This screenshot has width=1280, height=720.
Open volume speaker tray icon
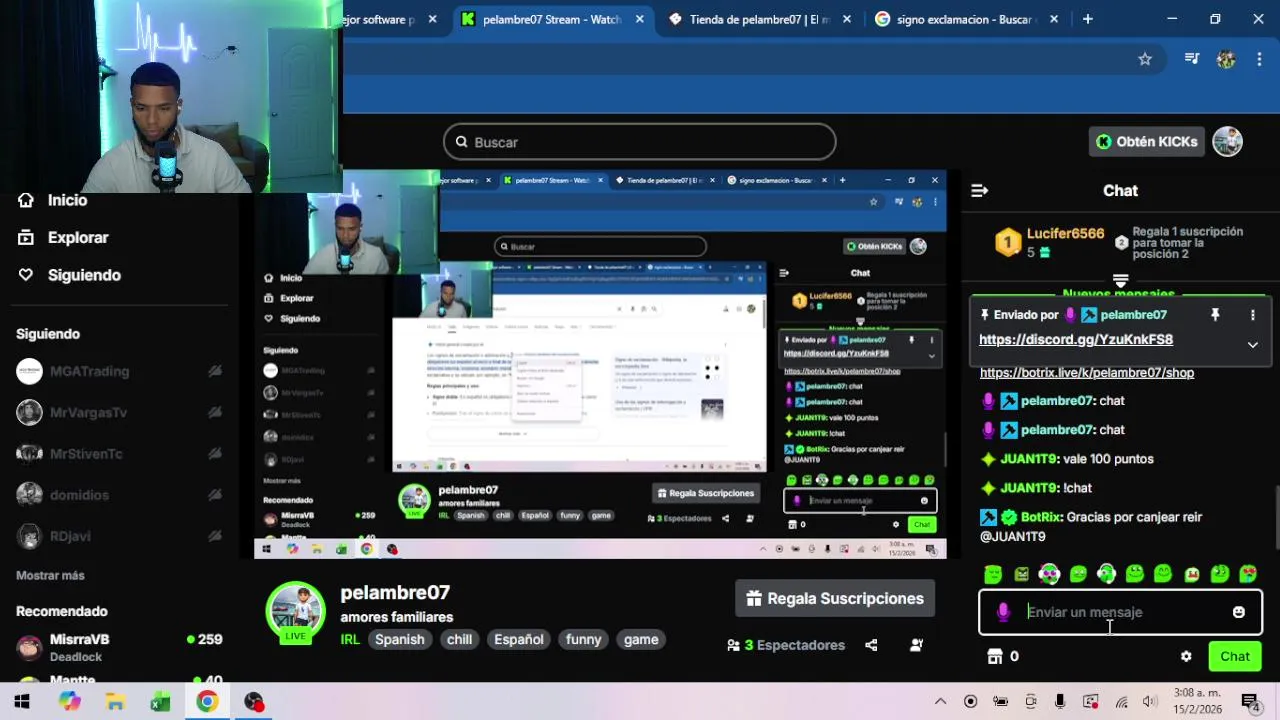[x=1150, y=702]
